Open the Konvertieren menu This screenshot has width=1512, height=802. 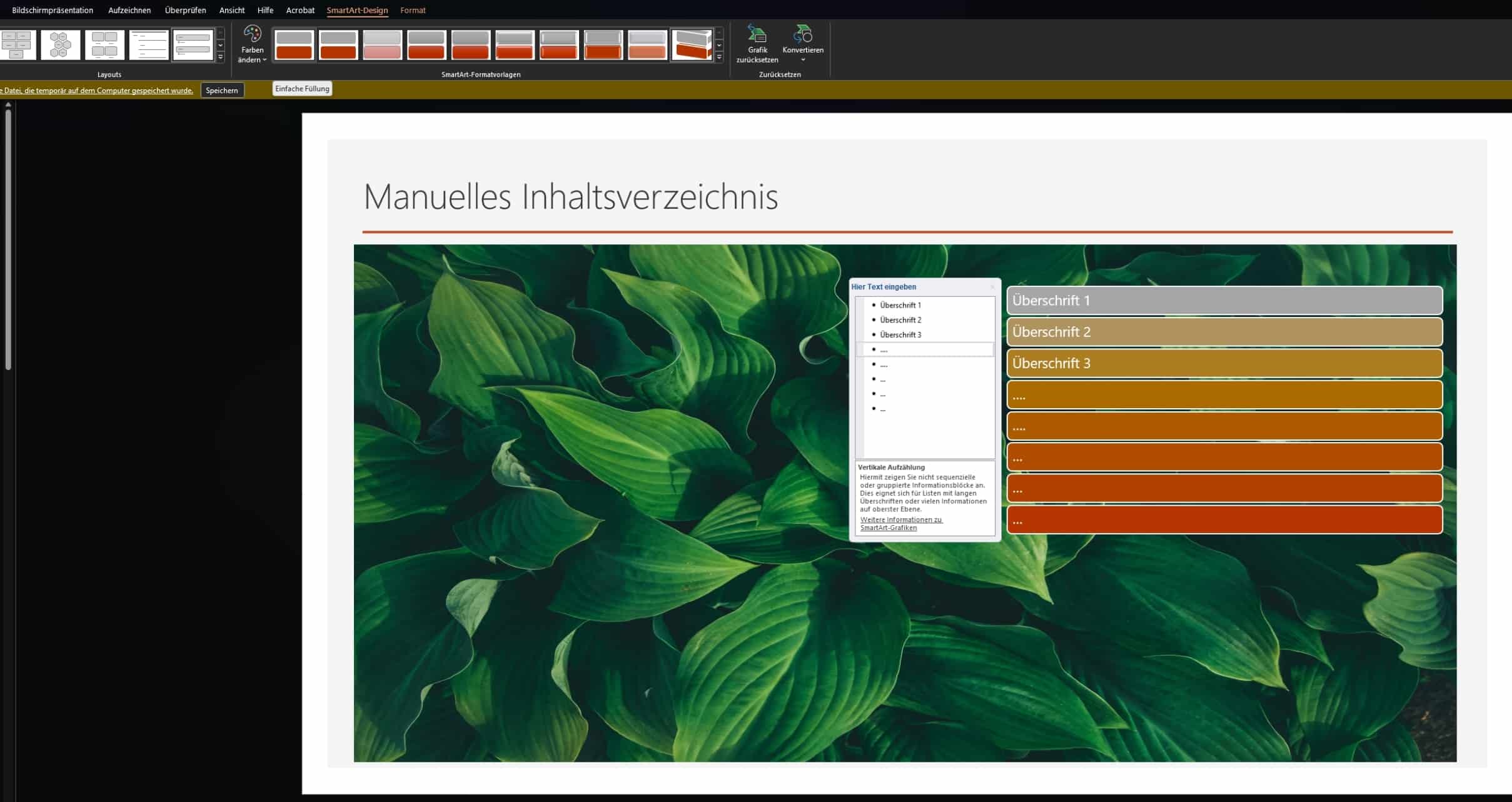(x=802, y=44)
